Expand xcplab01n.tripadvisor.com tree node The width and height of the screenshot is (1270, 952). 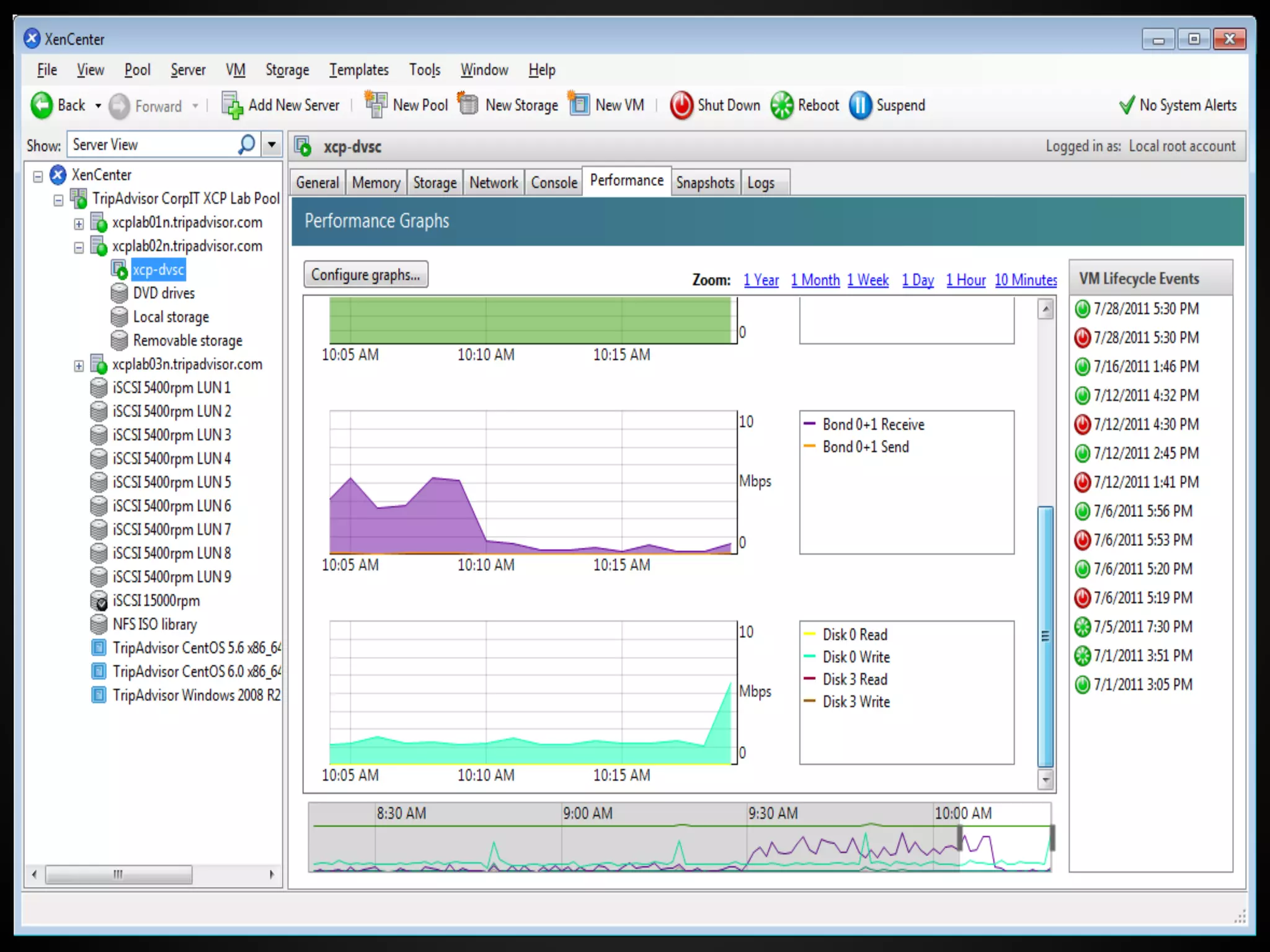pyautogui.click(x=79, y=224)
